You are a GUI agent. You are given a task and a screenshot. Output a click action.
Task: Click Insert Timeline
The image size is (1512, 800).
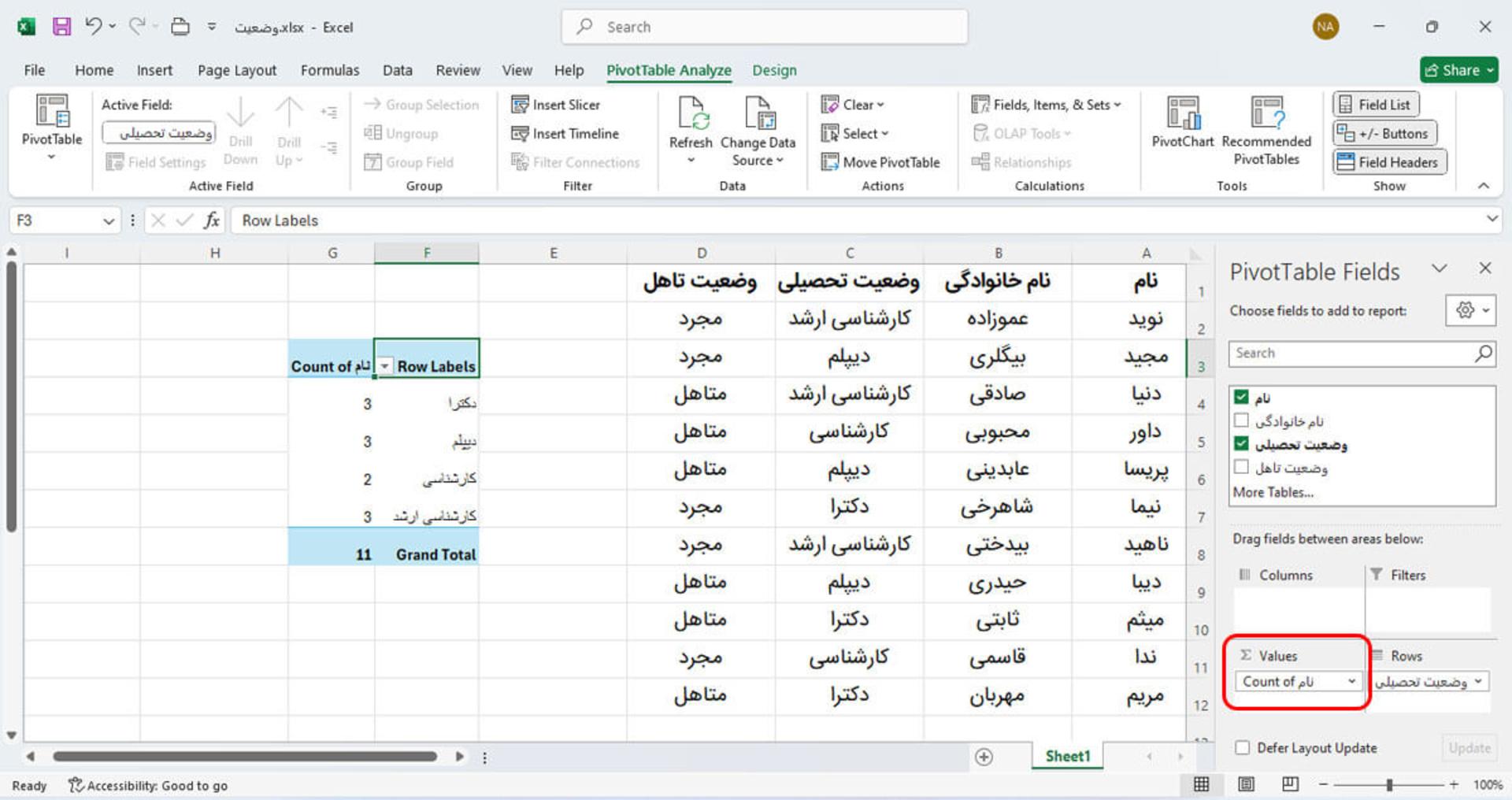tap(565, 134)
